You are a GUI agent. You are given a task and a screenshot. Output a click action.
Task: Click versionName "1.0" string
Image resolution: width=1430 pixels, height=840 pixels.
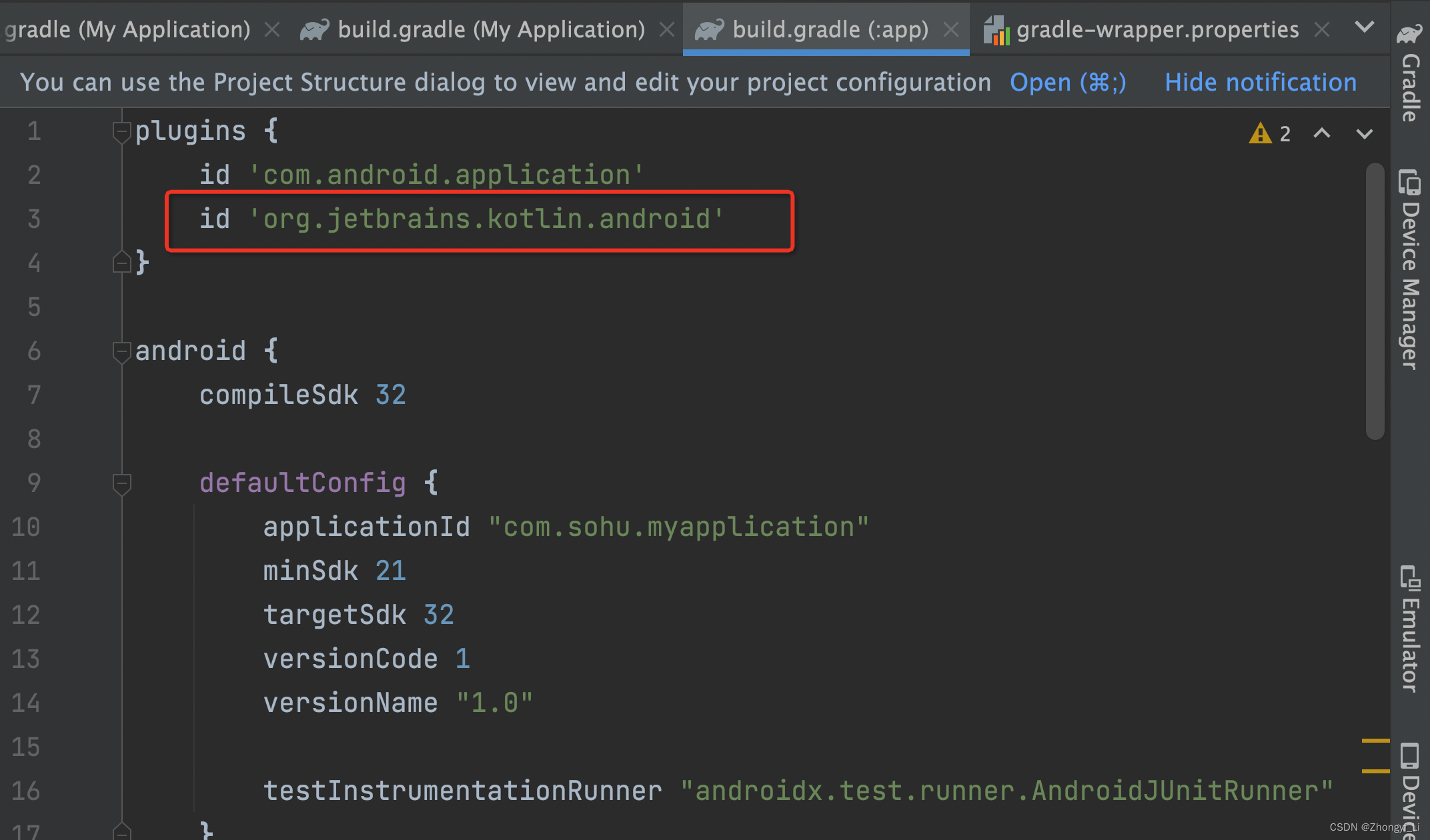tap(495, 703)
